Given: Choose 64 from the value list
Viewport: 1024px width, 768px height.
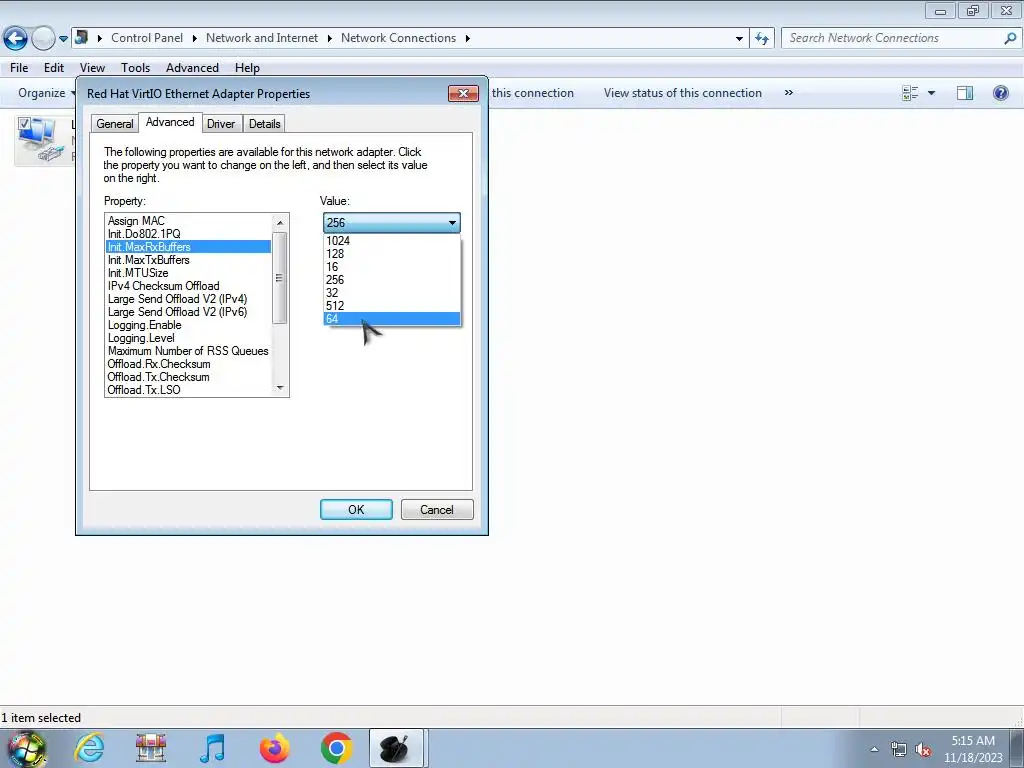Looking at the screenshot, I should click(x=392, y=319).
